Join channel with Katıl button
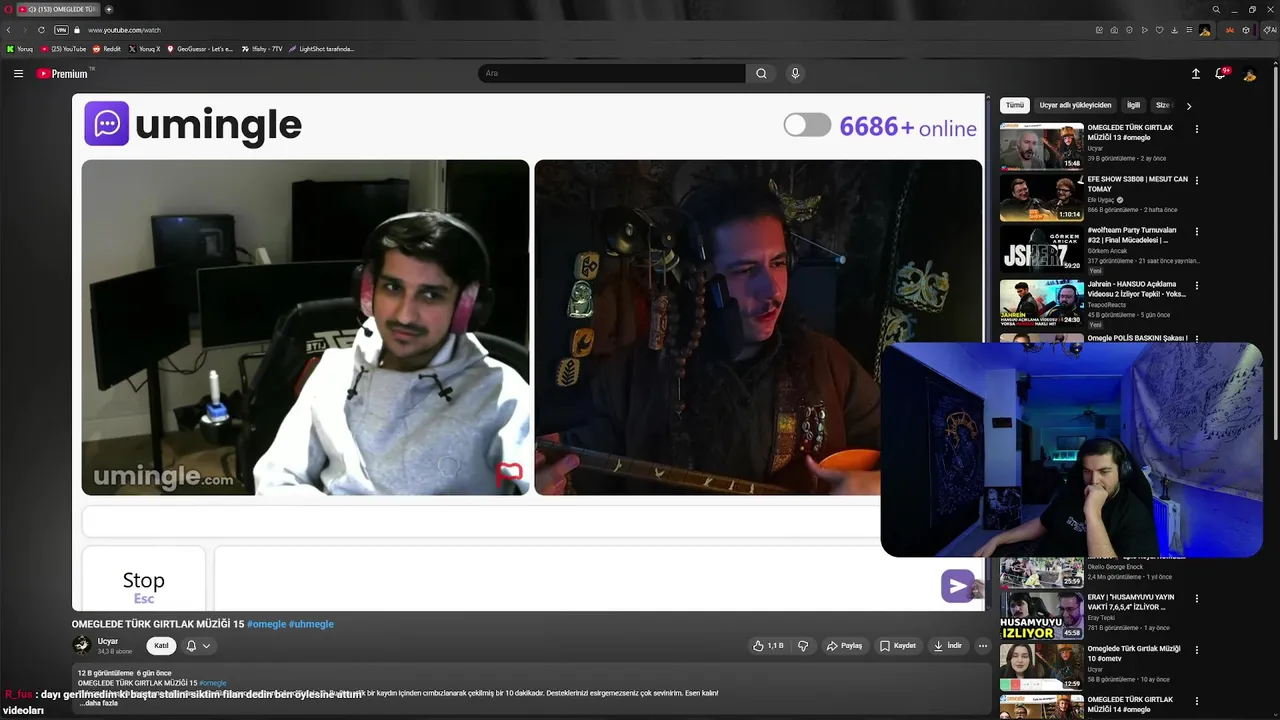 tap(161, 646)
